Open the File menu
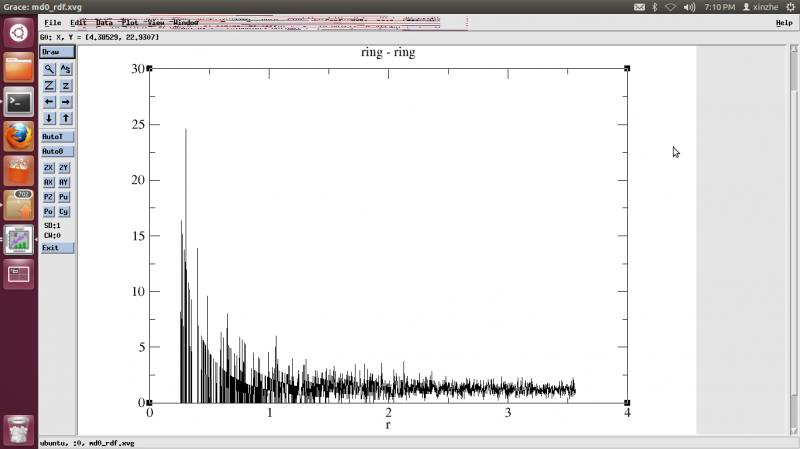This screenshot has width=800, height=449. click(x=52, y=22)
